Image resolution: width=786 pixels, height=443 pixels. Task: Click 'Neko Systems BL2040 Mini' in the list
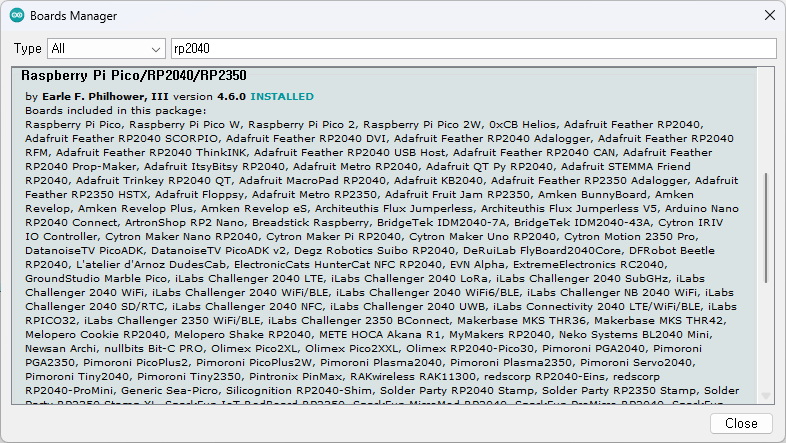coord(635,334)
